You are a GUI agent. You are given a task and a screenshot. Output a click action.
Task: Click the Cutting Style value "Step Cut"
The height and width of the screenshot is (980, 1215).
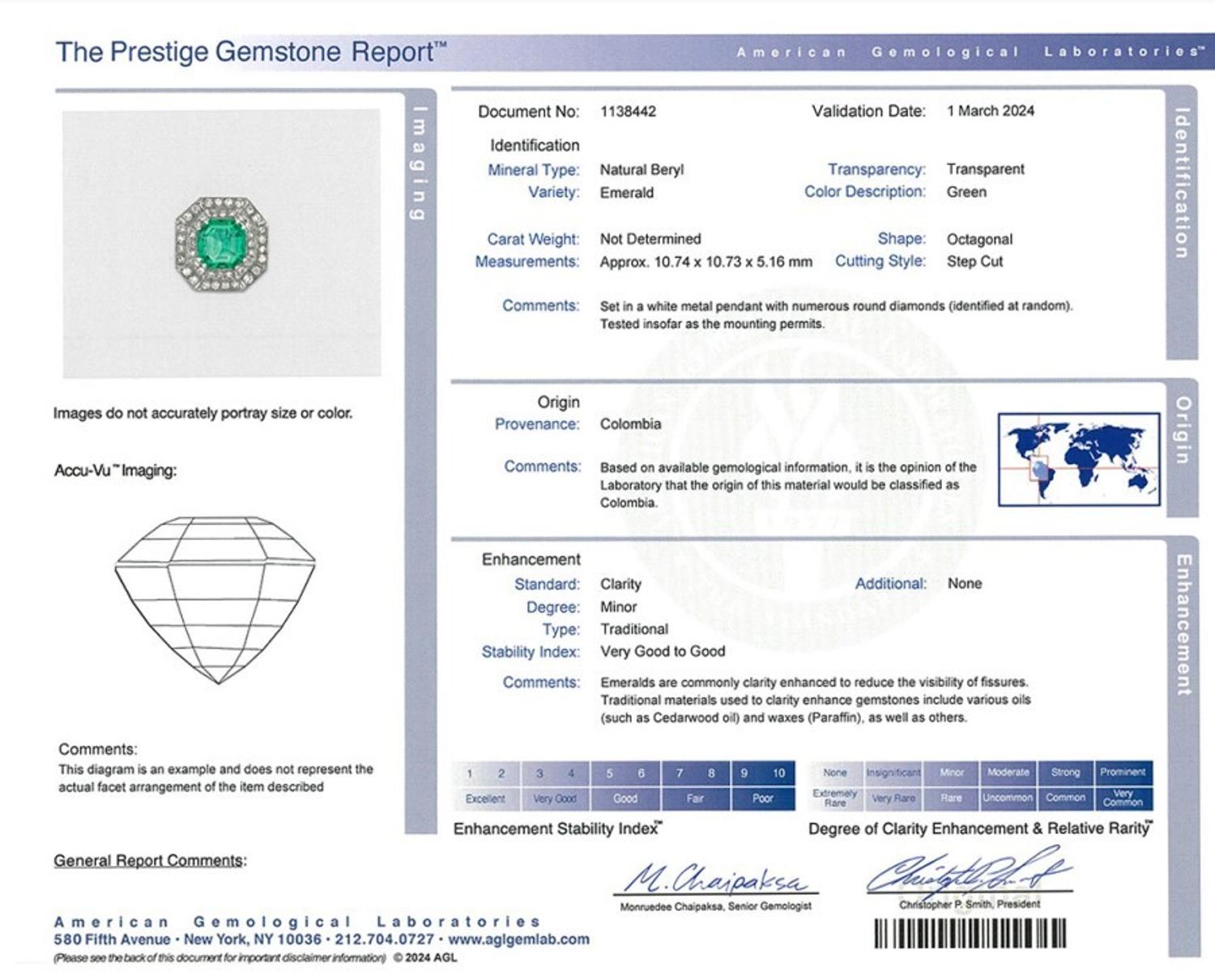[974, 262]
